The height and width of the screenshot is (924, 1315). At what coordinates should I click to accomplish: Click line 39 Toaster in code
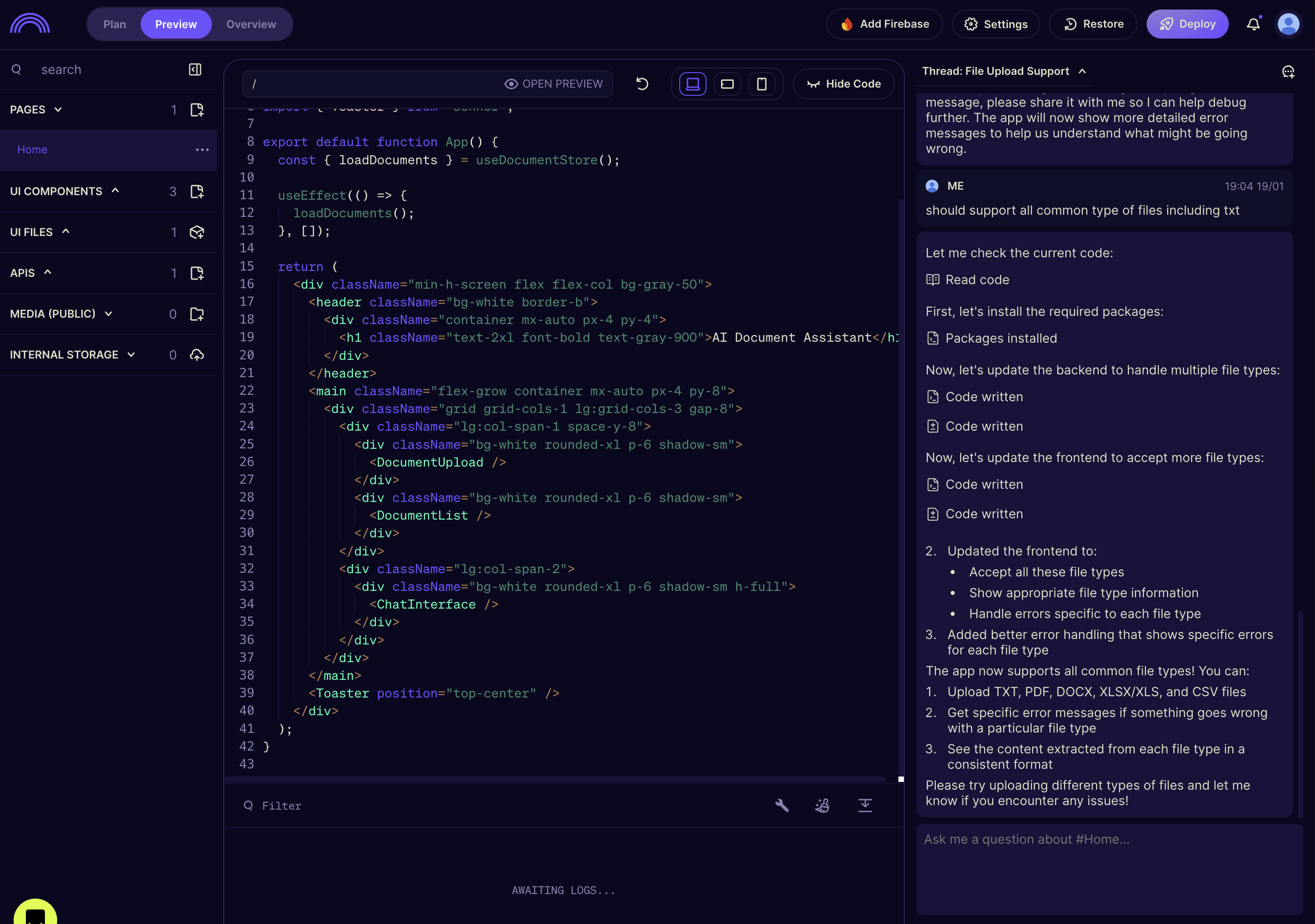pyautogui.click(x=433, y=693)
